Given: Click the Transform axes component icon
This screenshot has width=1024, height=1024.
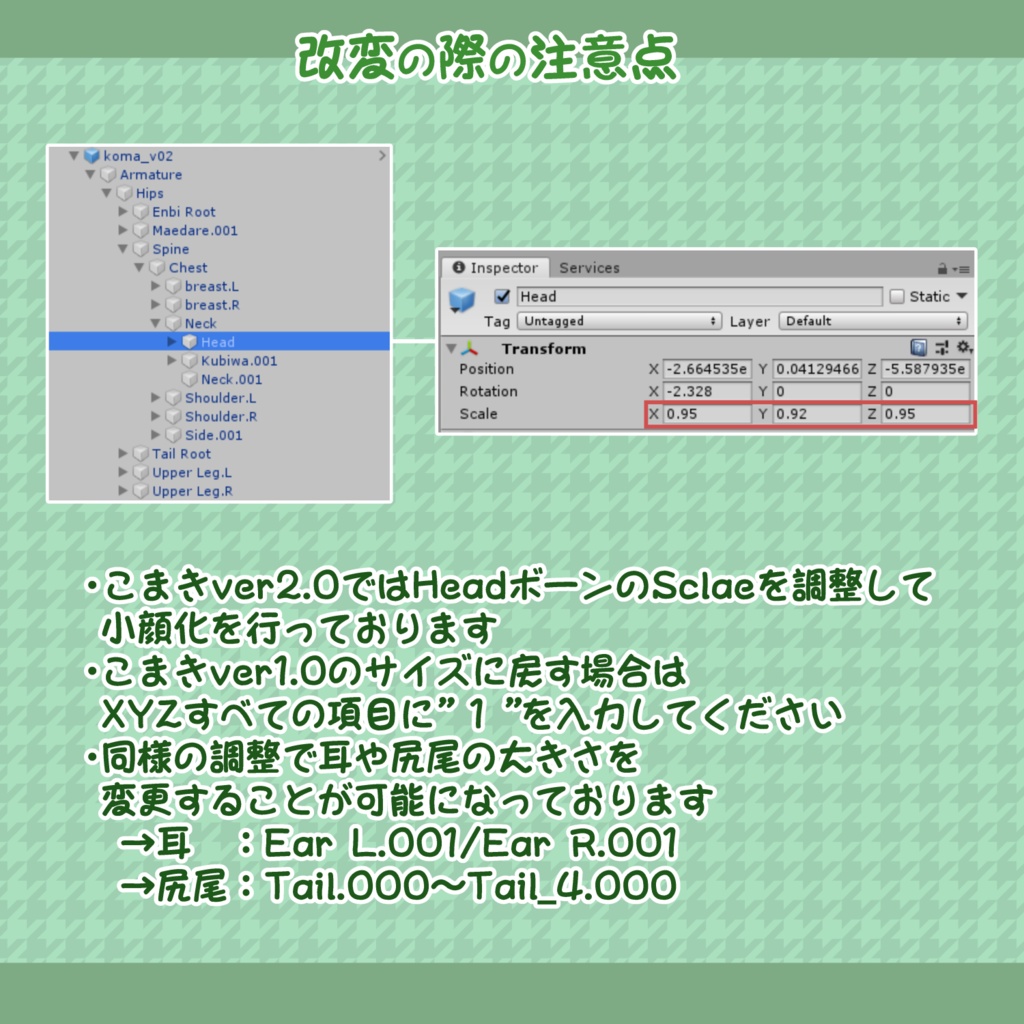Looking at the screenshot, I should coord(470,349).
